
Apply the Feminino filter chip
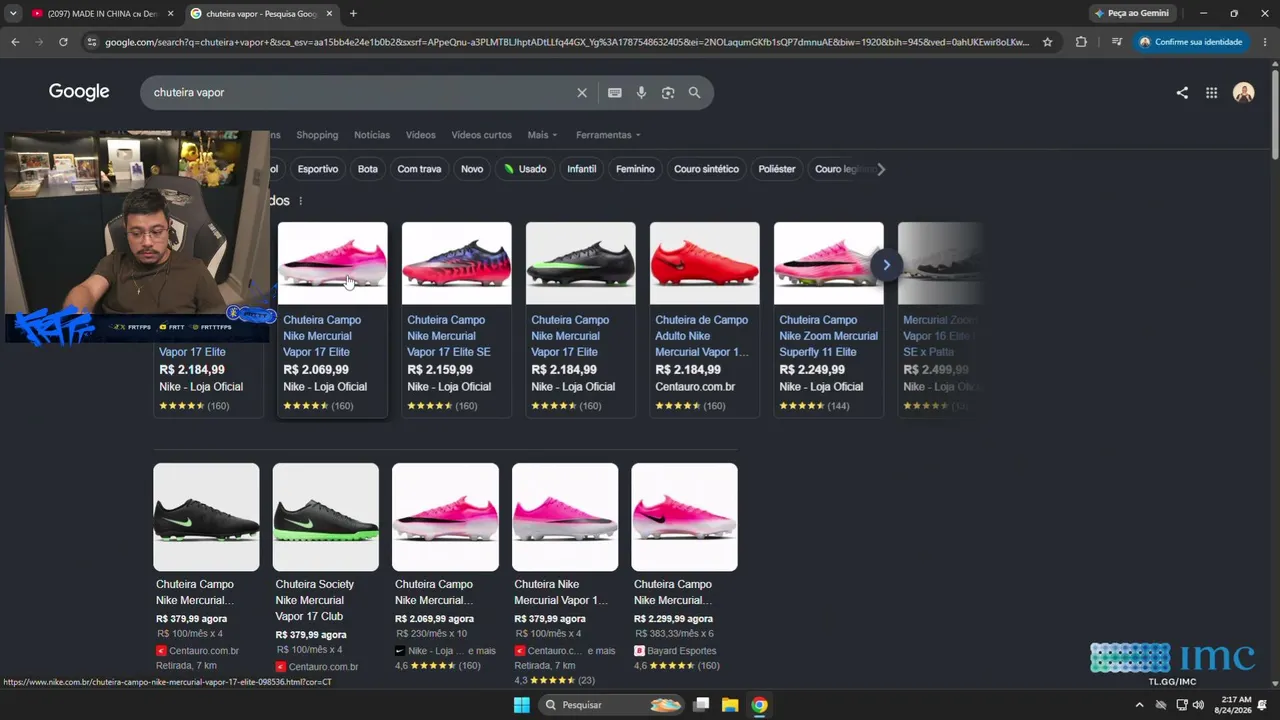pos(635,169)
